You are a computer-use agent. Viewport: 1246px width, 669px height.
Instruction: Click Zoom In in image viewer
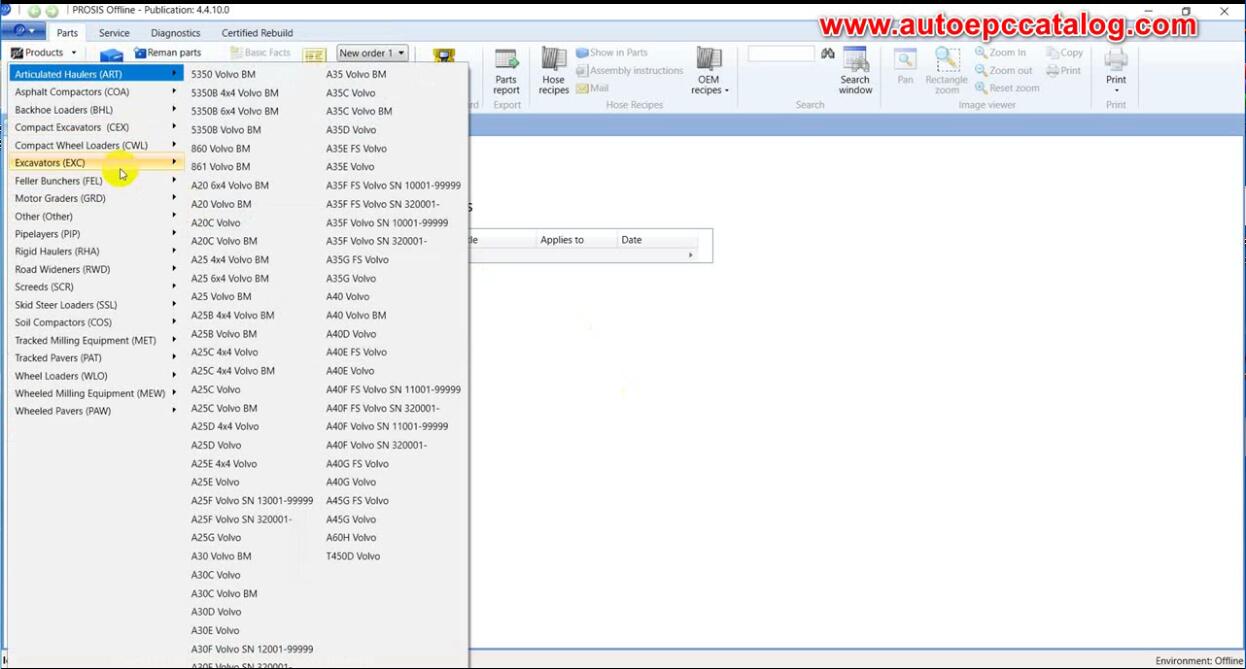(x=1000, y=53)
